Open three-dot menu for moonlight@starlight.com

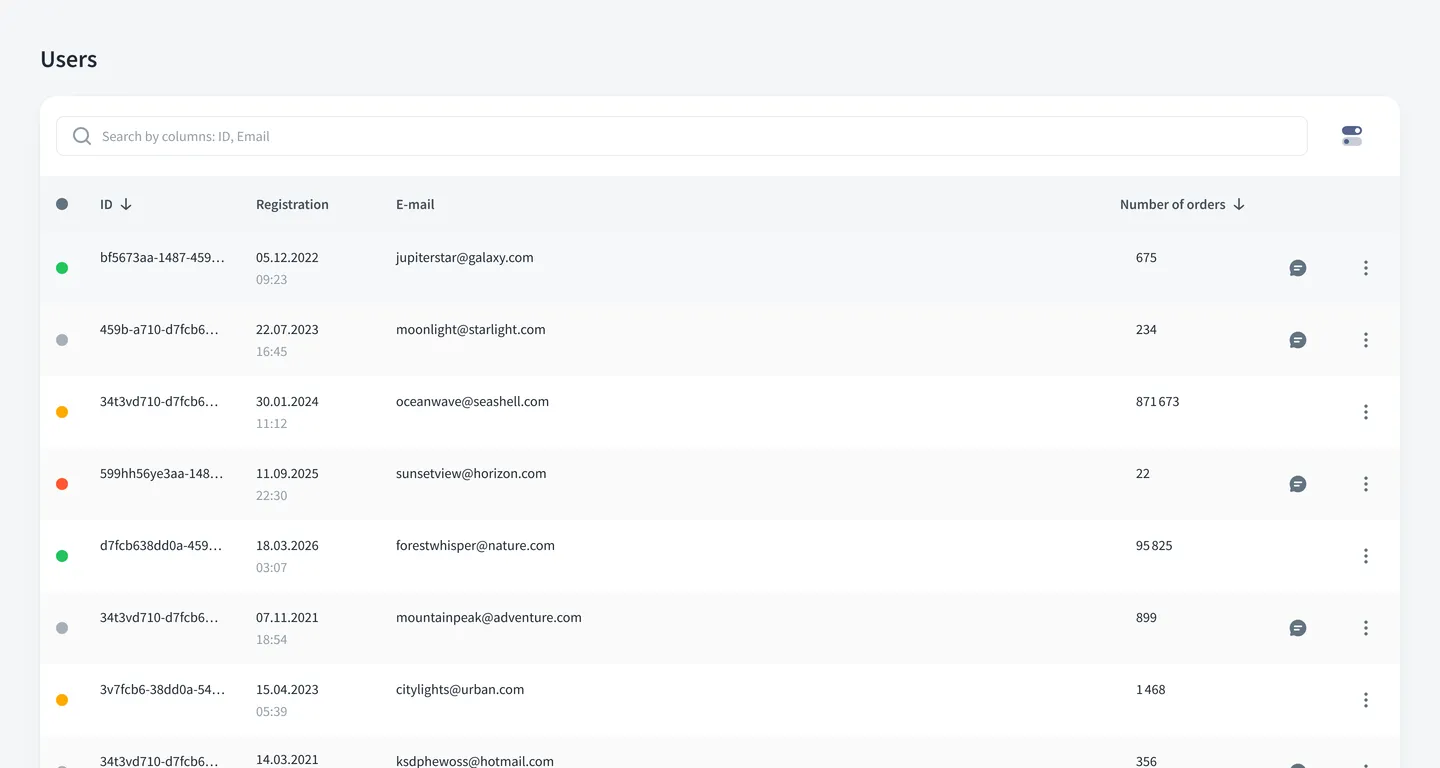pos(1366,340)
